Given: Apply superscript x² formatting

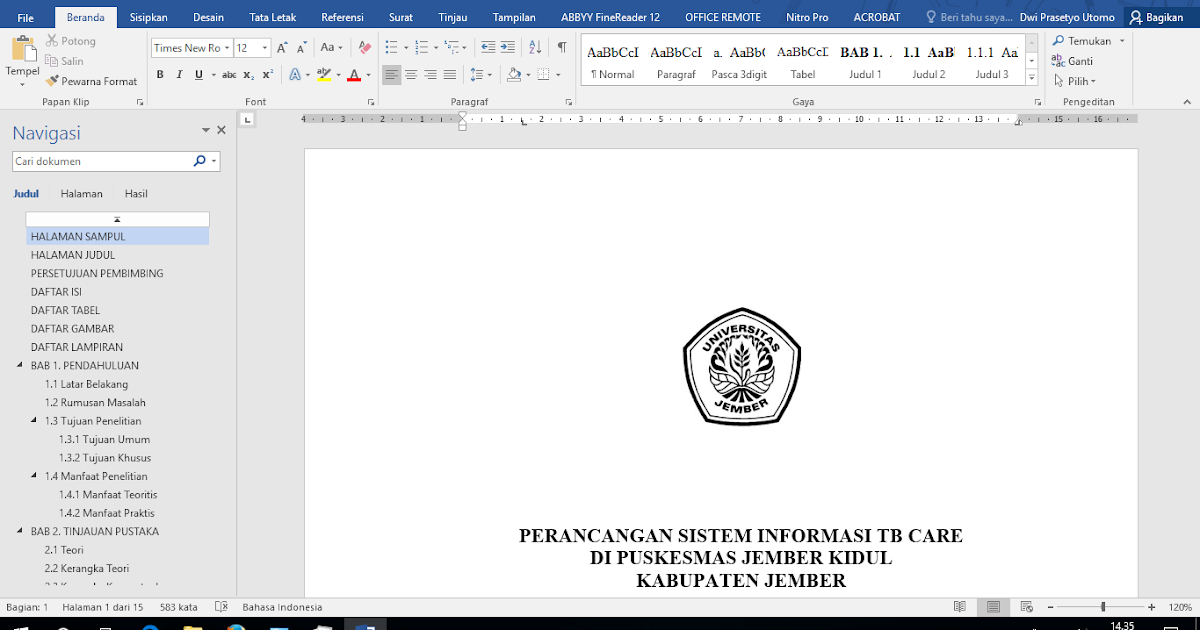Looking at the screenshot, I should [267, 75].
